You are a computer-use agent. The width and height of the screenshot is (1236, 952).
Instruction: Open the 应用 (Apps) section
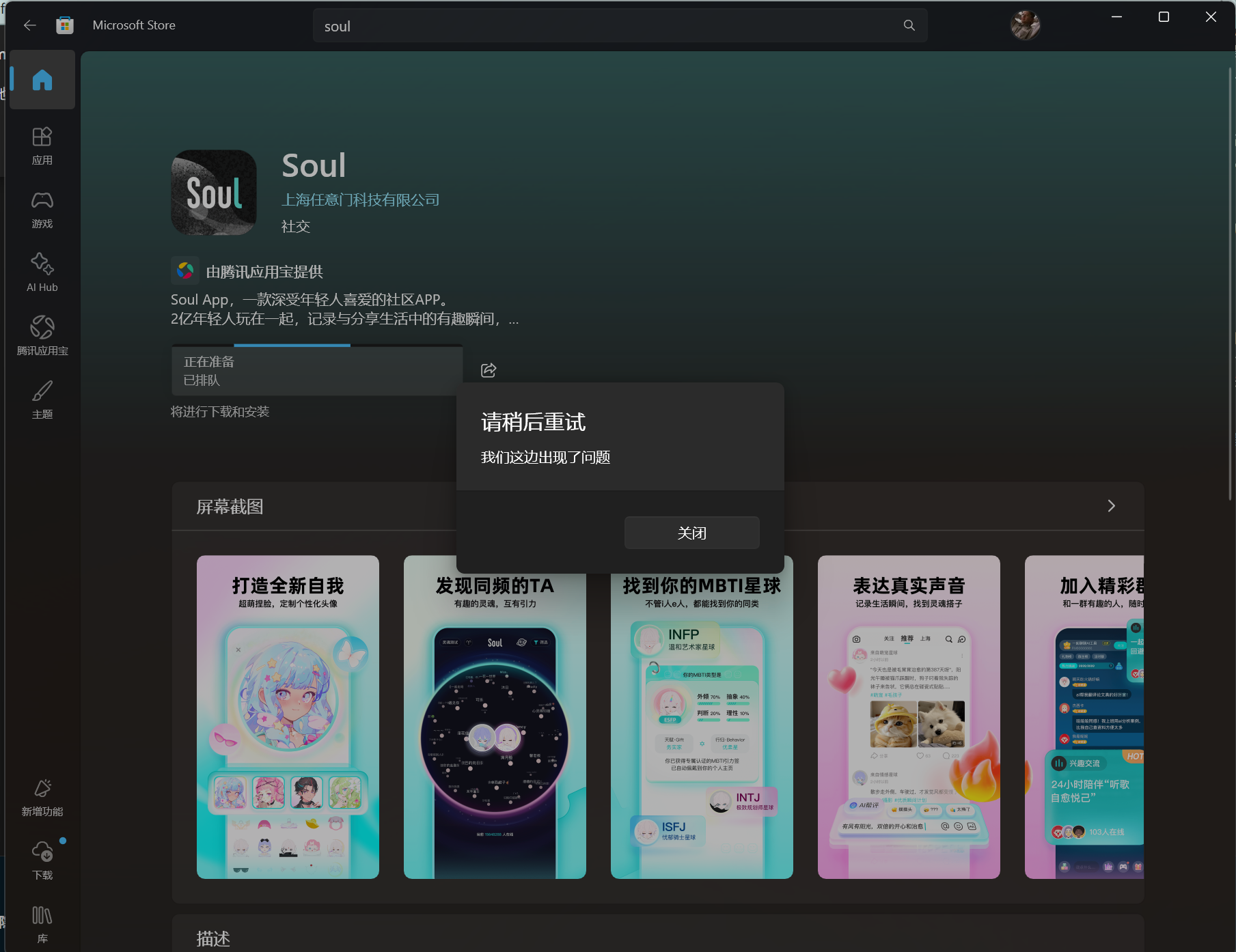click(42, 146)
